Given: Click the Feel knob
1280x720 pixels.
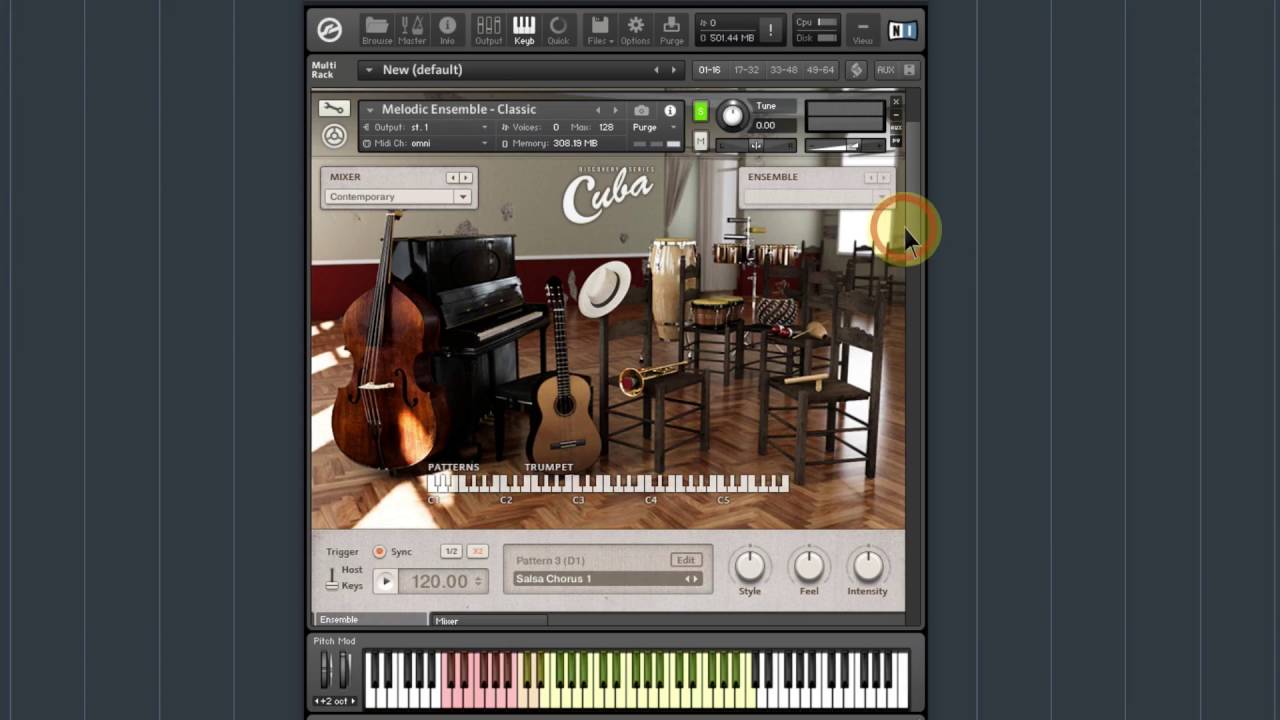Looking at the screenshot, I should (809, 566).
